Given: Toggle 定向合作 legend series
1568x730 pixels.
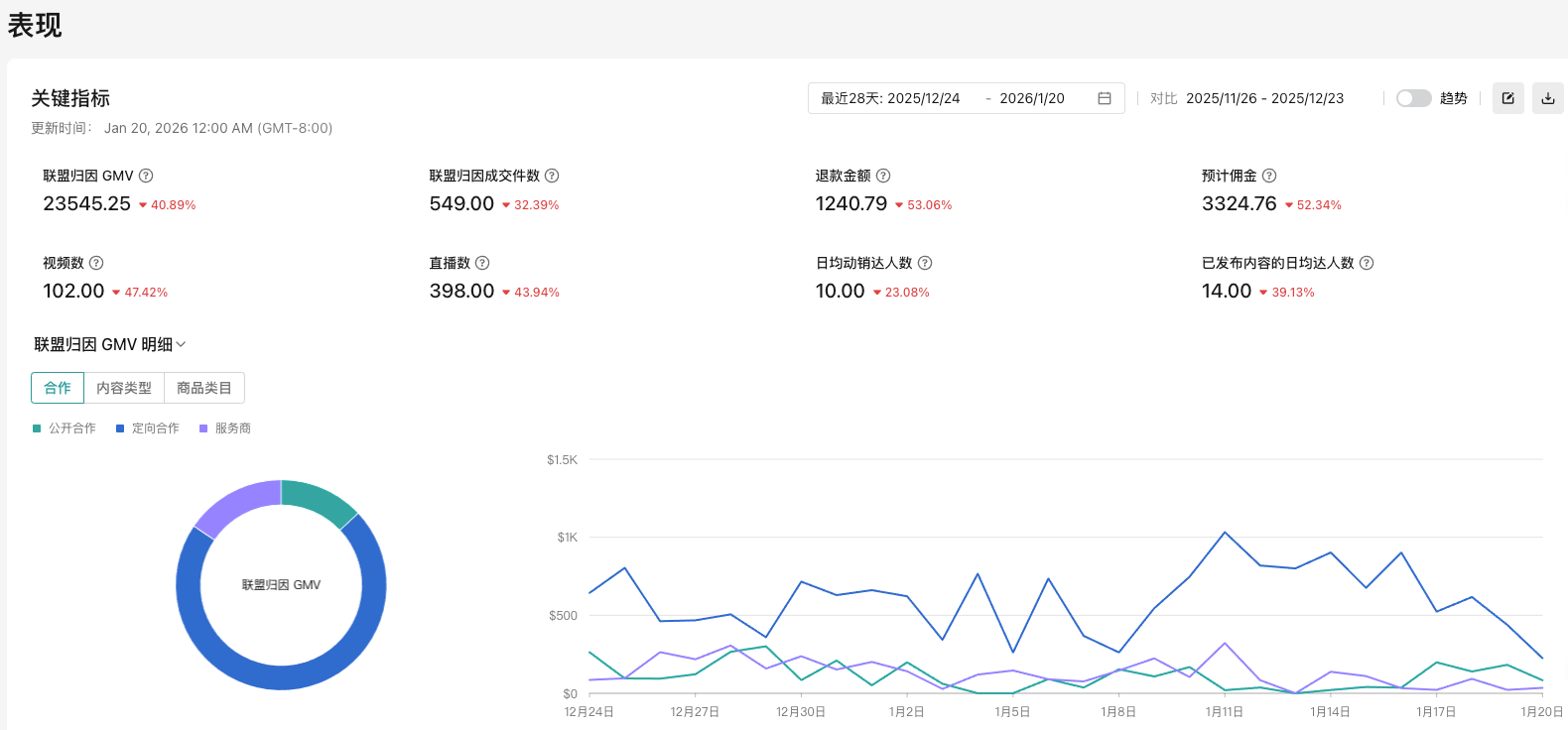Looking at the screenshot, I should click(x=148, y=428).
